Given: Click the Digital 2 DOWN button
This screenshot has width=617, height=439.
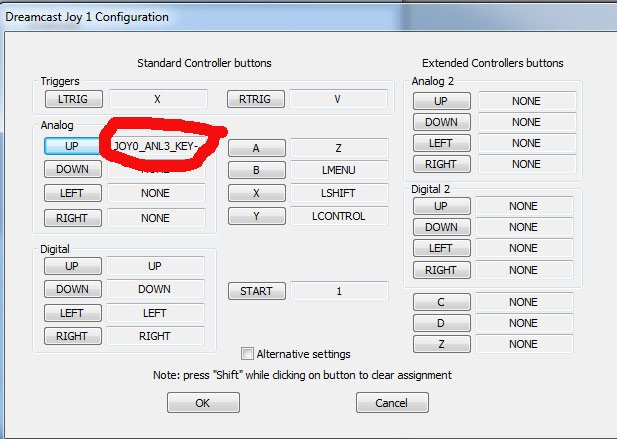Looking at the screenshot, I should coord(442,227).
